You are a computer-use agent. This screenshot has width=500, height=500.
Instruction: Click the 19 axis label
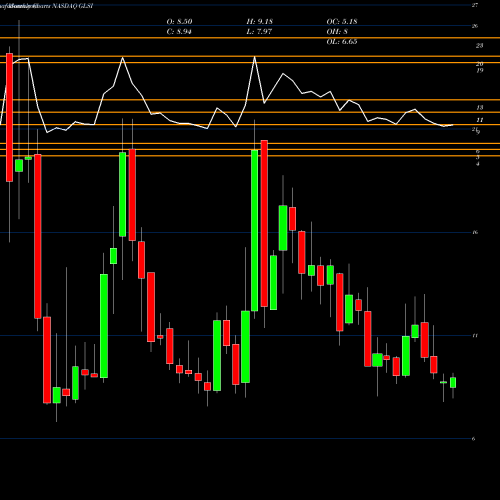479,71
